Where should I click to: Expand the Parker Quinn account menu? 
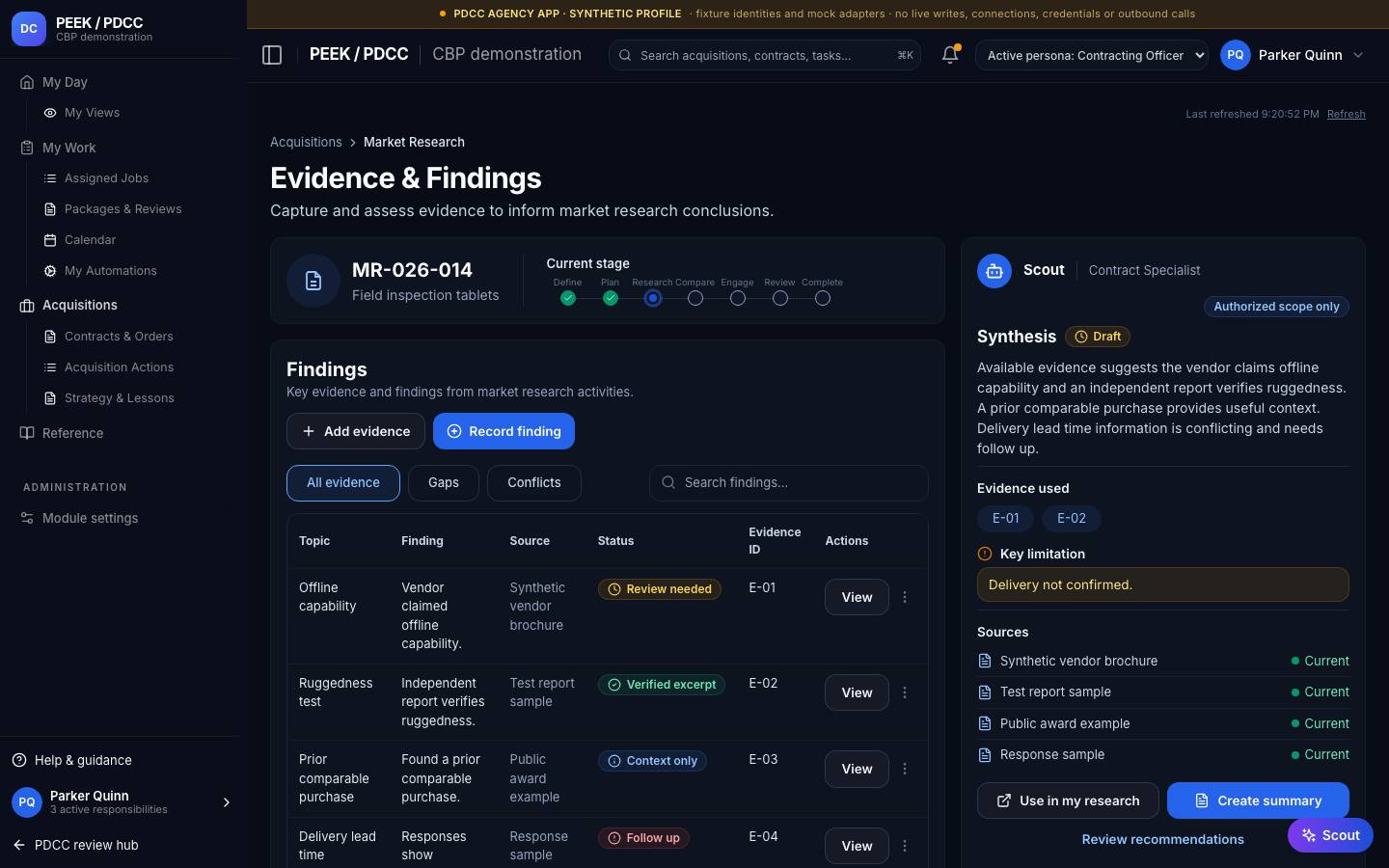(1358, 55)
